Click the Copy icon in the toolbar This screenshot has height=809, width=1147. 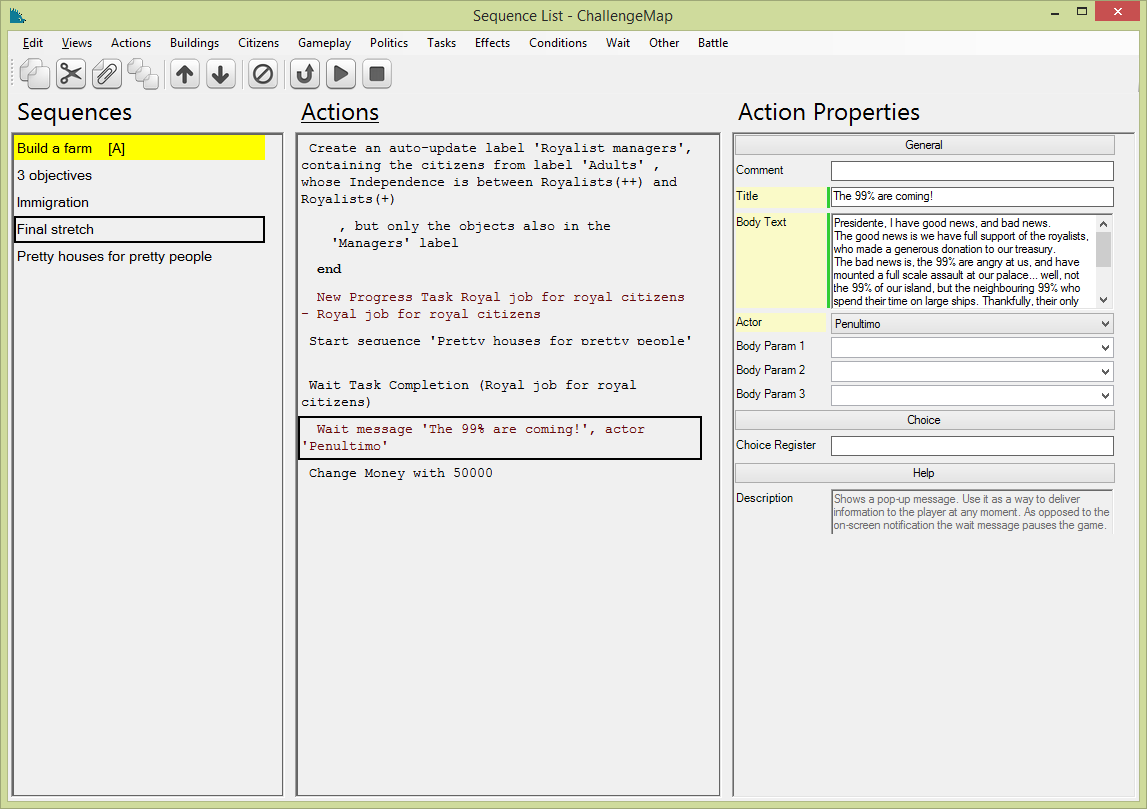click(x=34, y=74)
